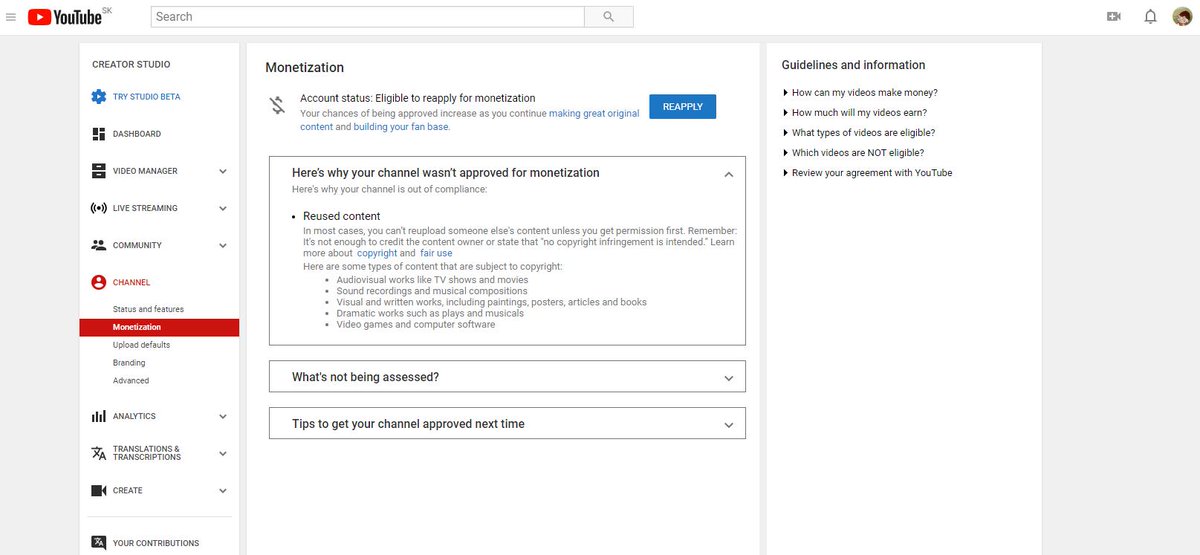Expand 'Tips to get your channel approved' panel
This screenshot has width=1200, height=555.
coord(508,424)
